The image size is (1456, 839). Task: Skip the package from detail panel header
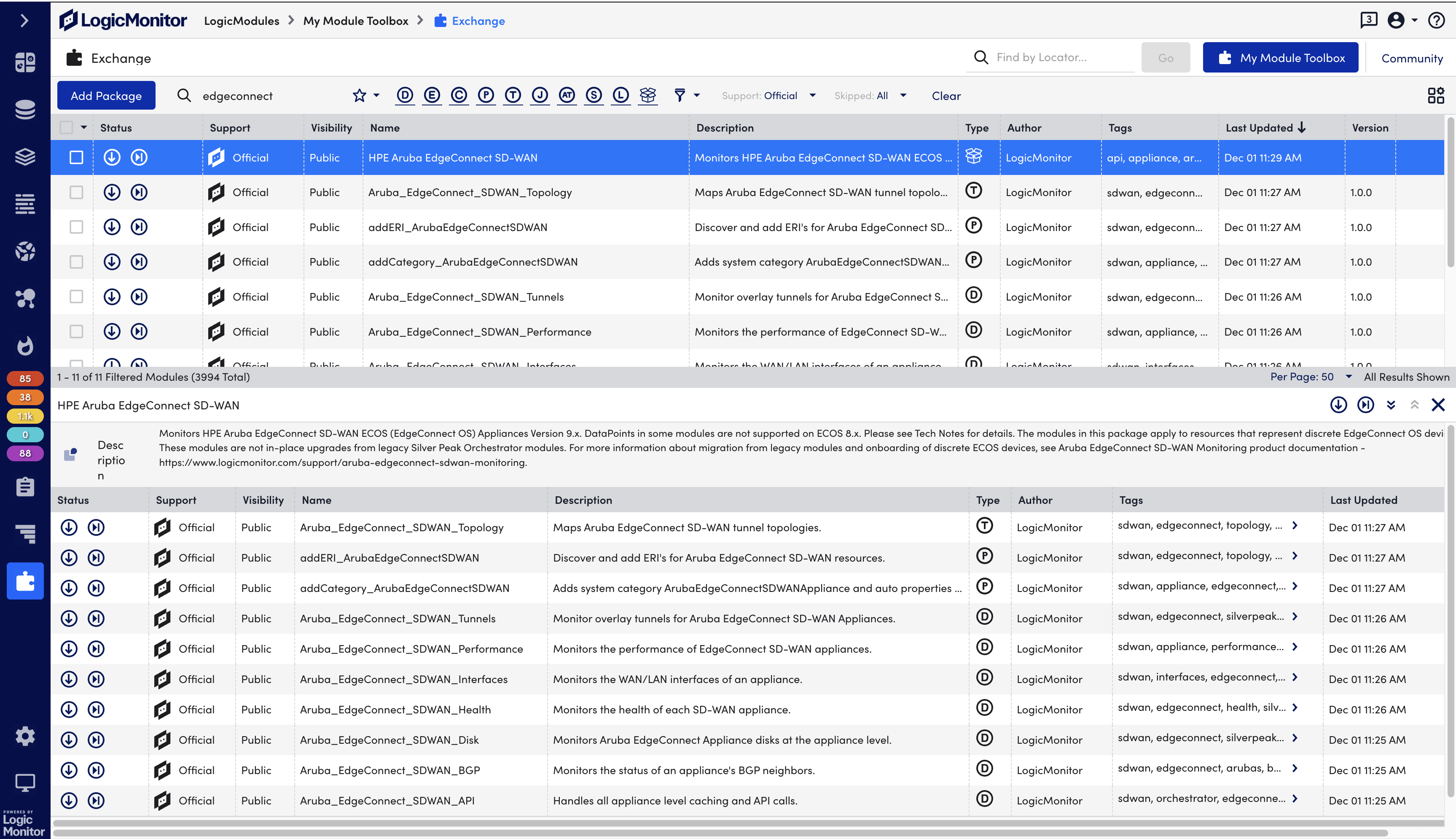pos(1365,405)
